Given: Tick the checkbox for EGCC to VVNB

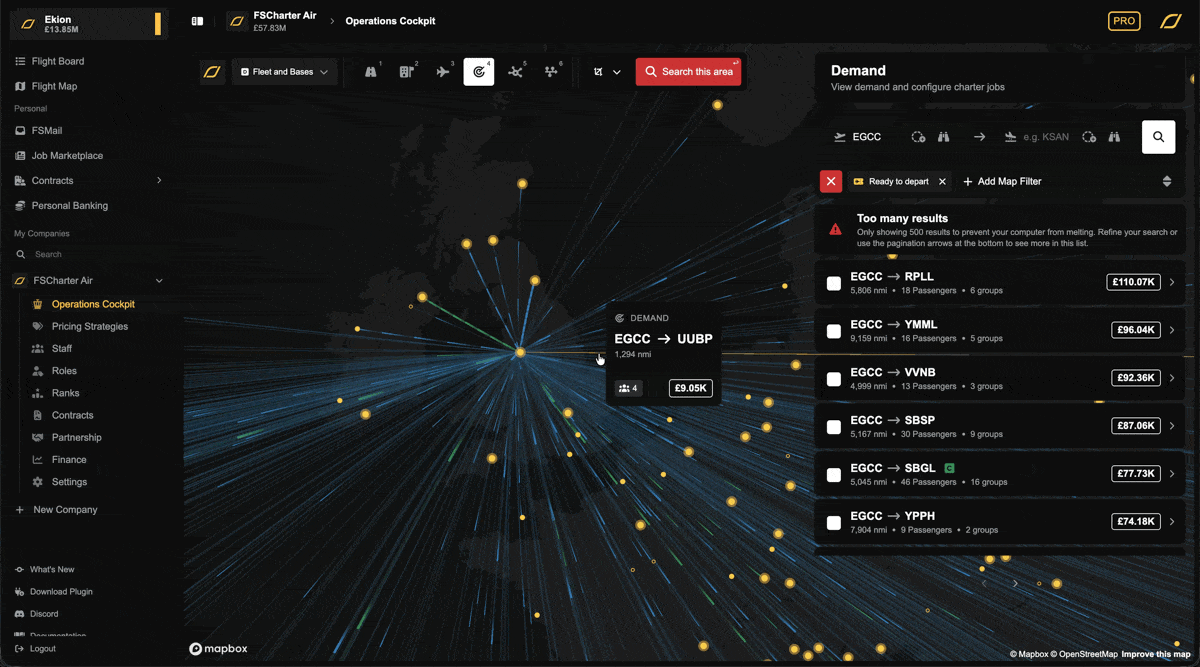Looking at the screenshot, I should point(833,379).
